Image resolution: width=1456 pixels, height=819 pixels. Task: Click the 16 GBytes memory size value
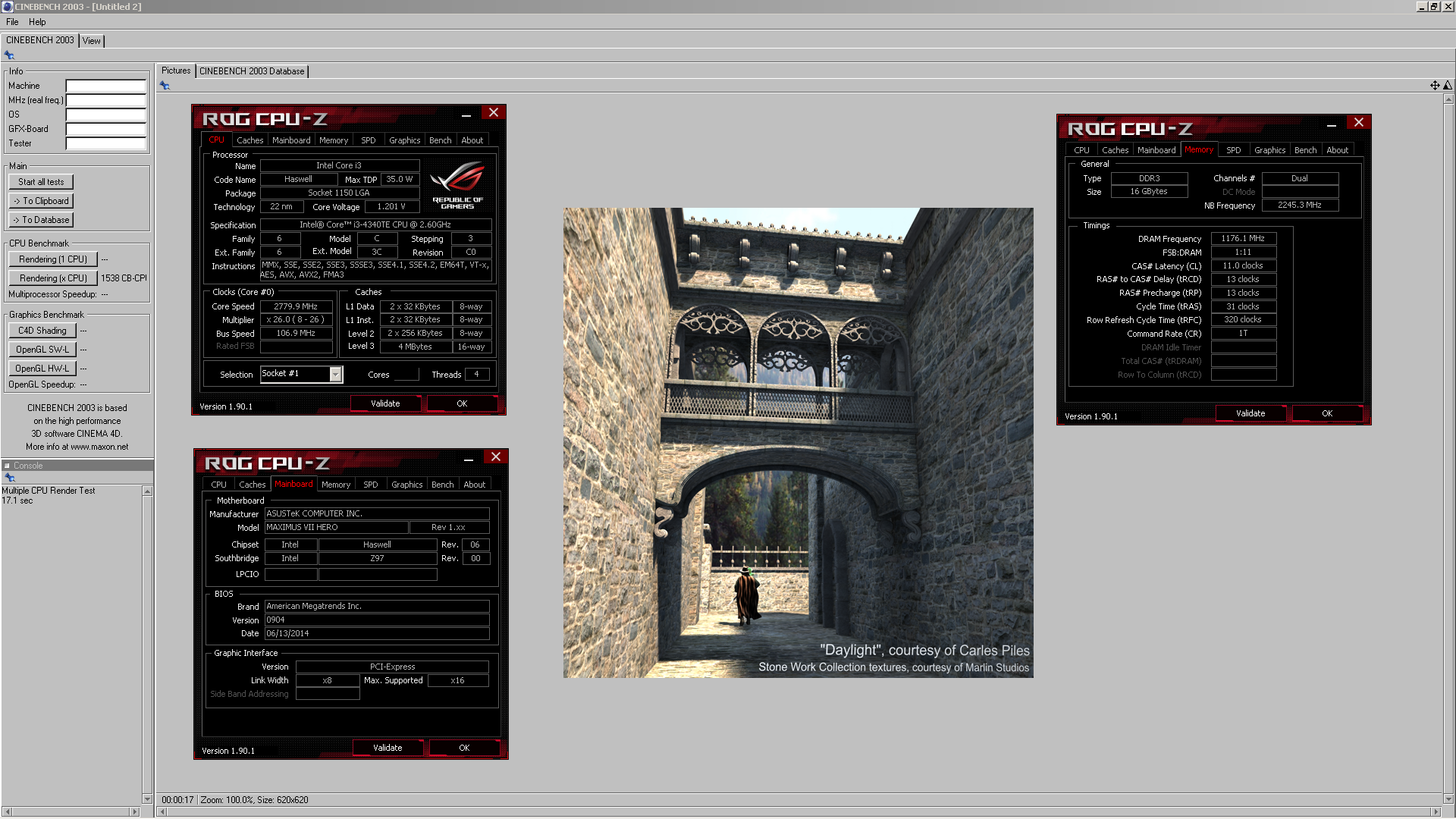point(1149,191)
